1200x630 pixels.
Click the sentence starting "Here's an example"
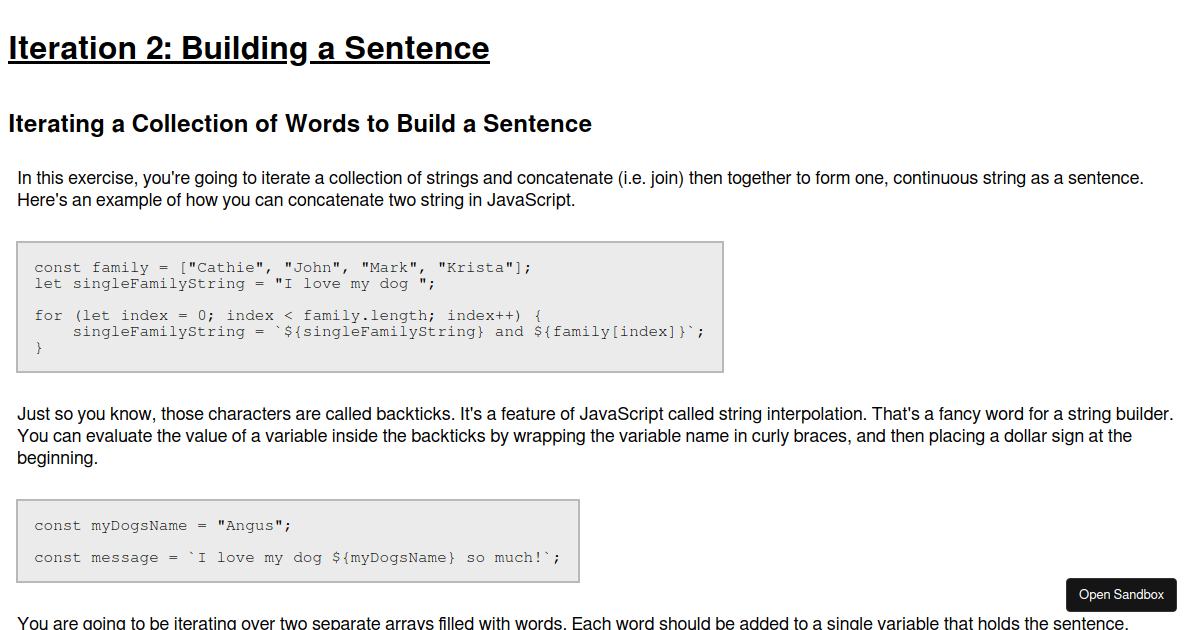click(x=296, y=200)
